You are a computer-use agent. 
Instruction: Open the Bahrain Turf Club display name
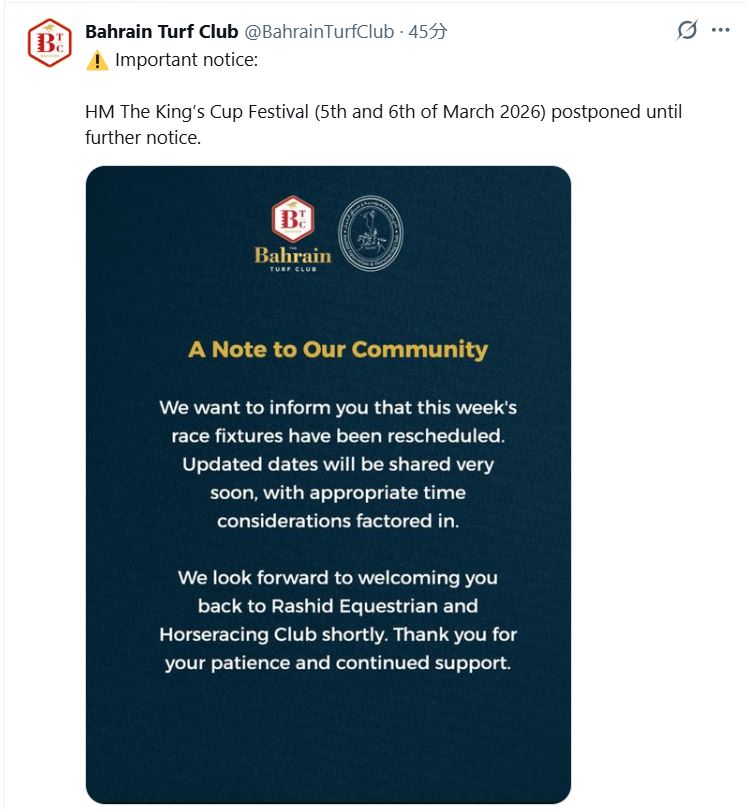click(x=162, y=31)
